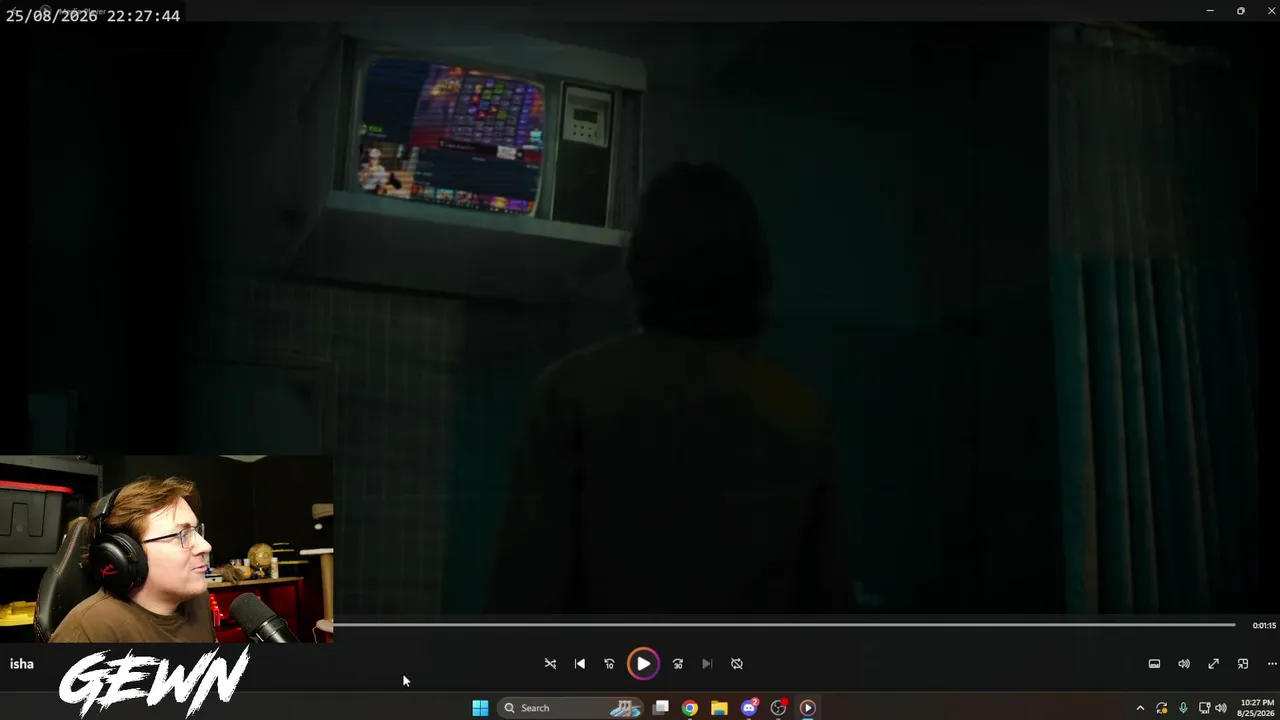1280x720 pixels.
Task: Seek along the video progress bar
Action: (x=785, y=625)
